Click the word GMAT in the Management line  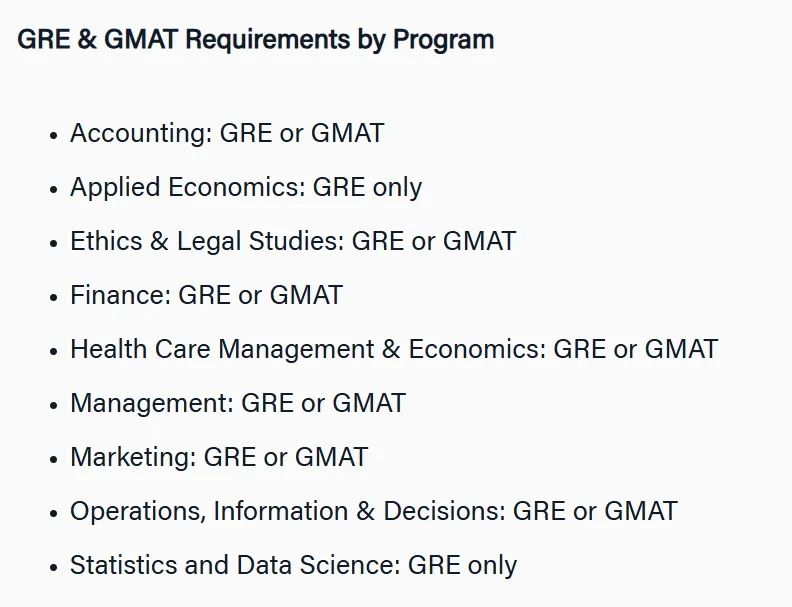[369, 403]
